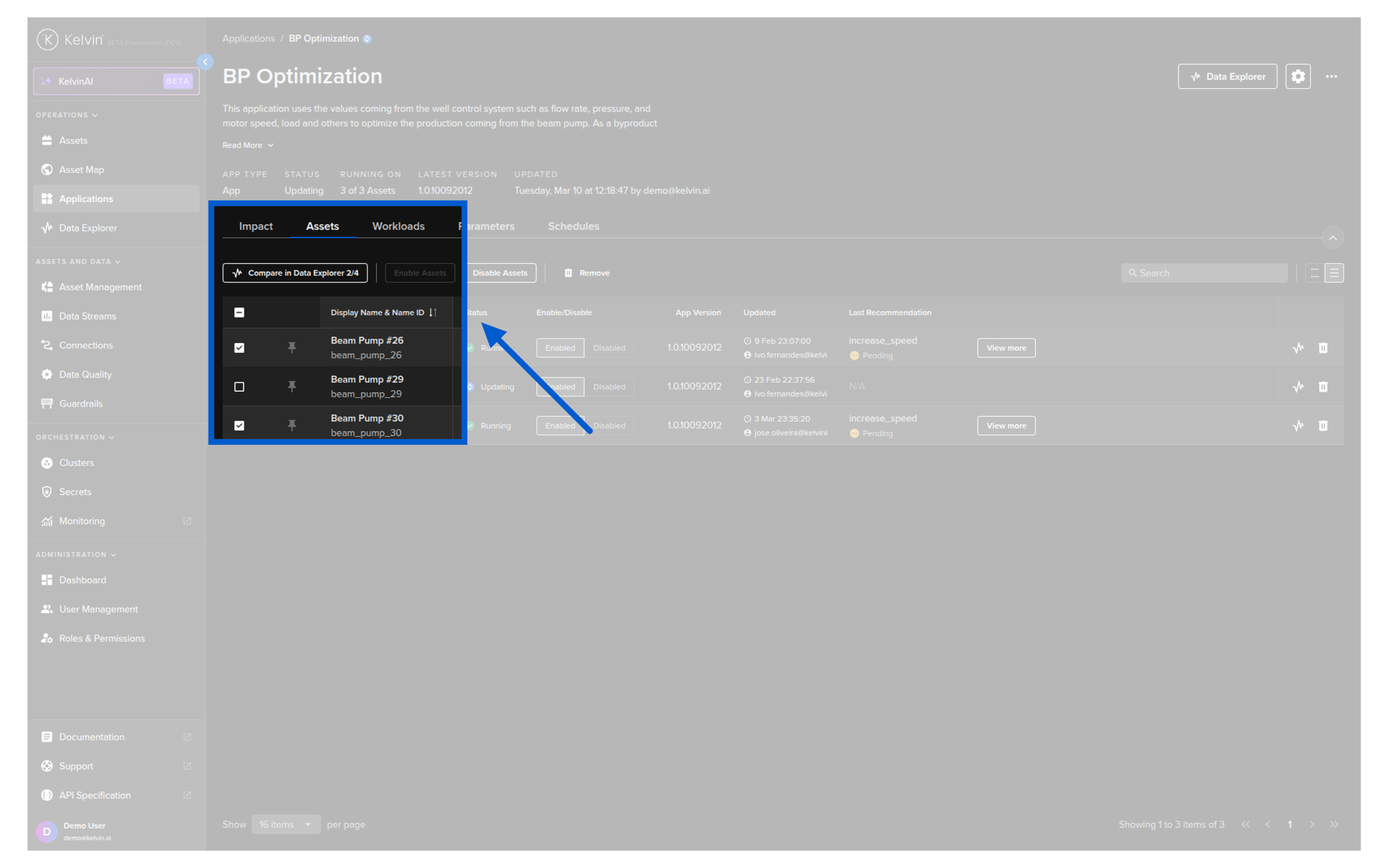Open data explorer chart icon for Beam Pump #30
Viewport: 1389px width, 868px height.
[1298, 426]
